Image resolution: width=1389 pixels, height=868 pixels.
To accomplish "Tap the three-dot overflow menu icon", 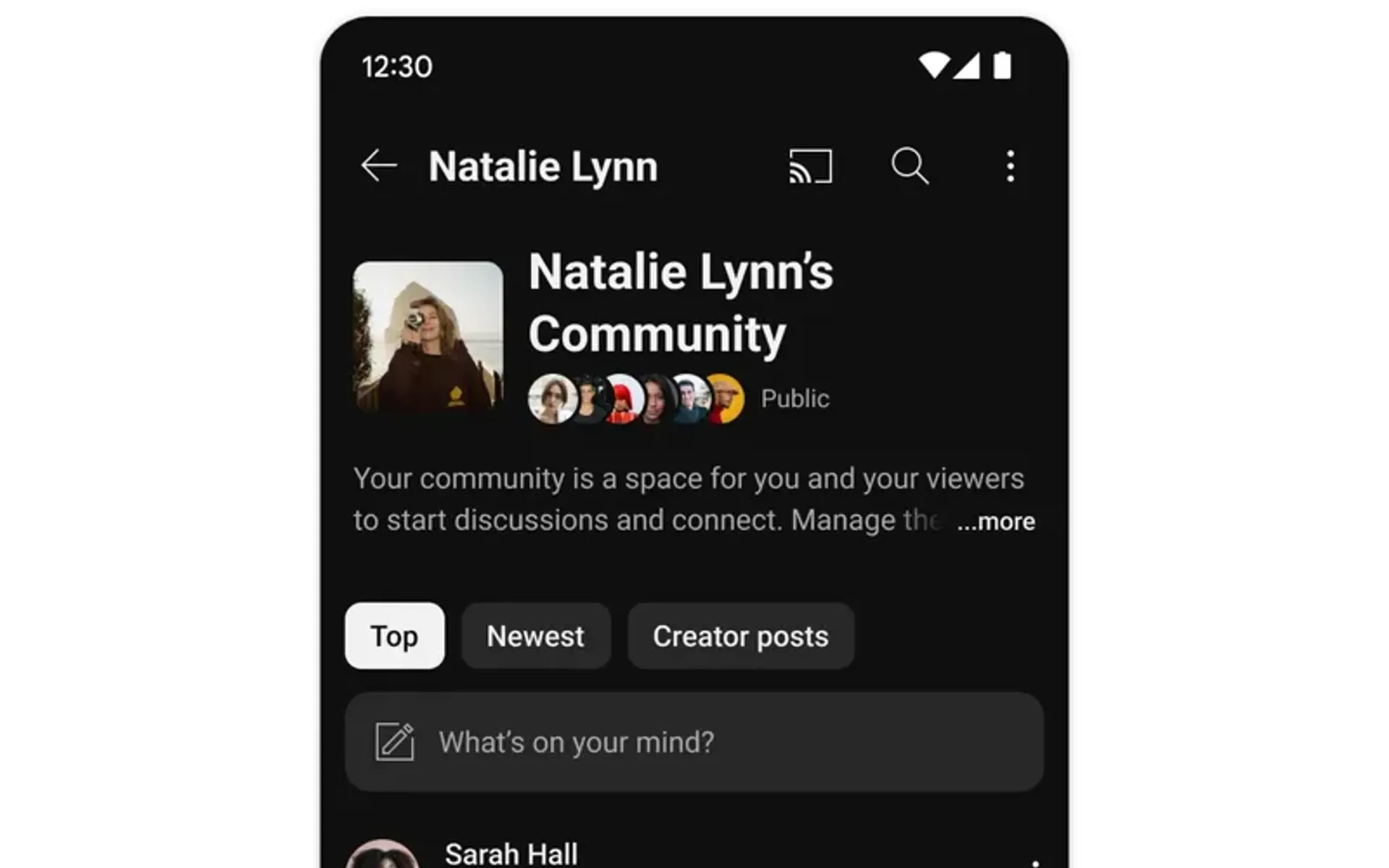I will point(1011,166).
